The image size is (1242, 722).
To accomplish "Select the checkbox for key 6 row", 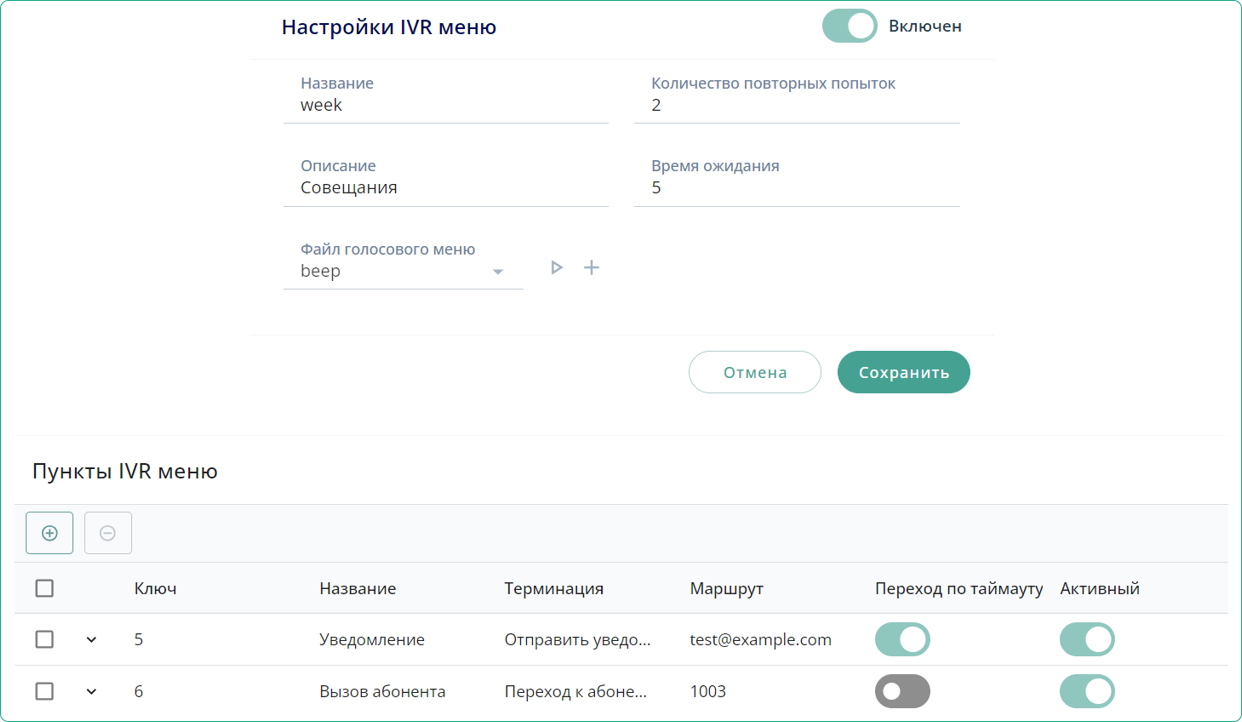I will pos(45,691).
